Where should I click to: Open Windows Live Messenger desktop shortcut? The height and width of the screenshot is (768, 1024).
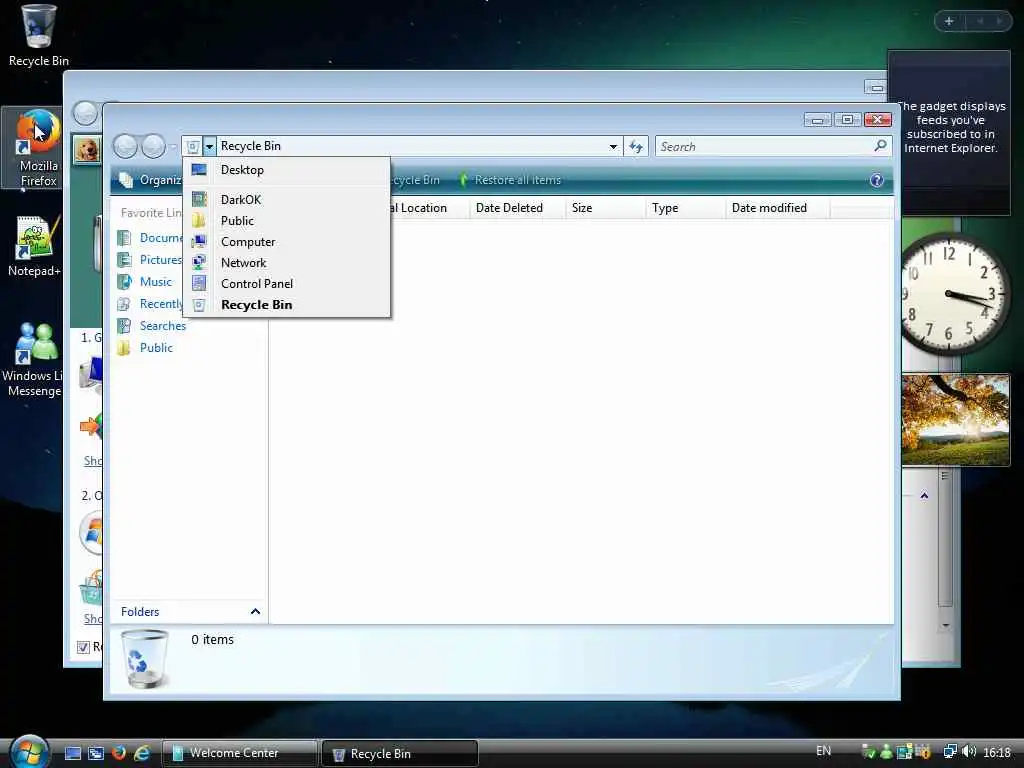point(34,359)
